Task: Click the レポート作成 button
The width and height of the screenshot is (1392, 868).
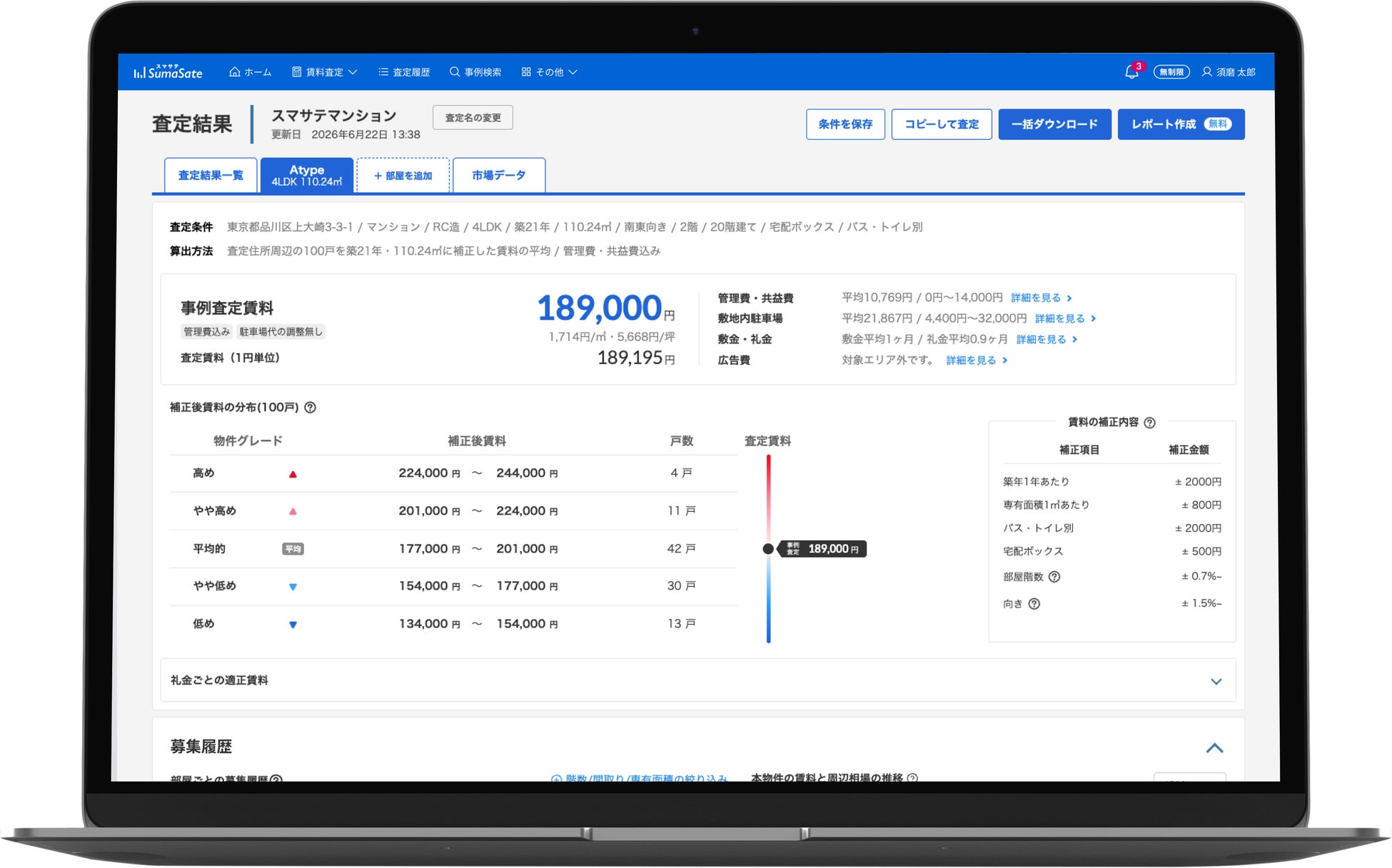Action: (1181, 124)
